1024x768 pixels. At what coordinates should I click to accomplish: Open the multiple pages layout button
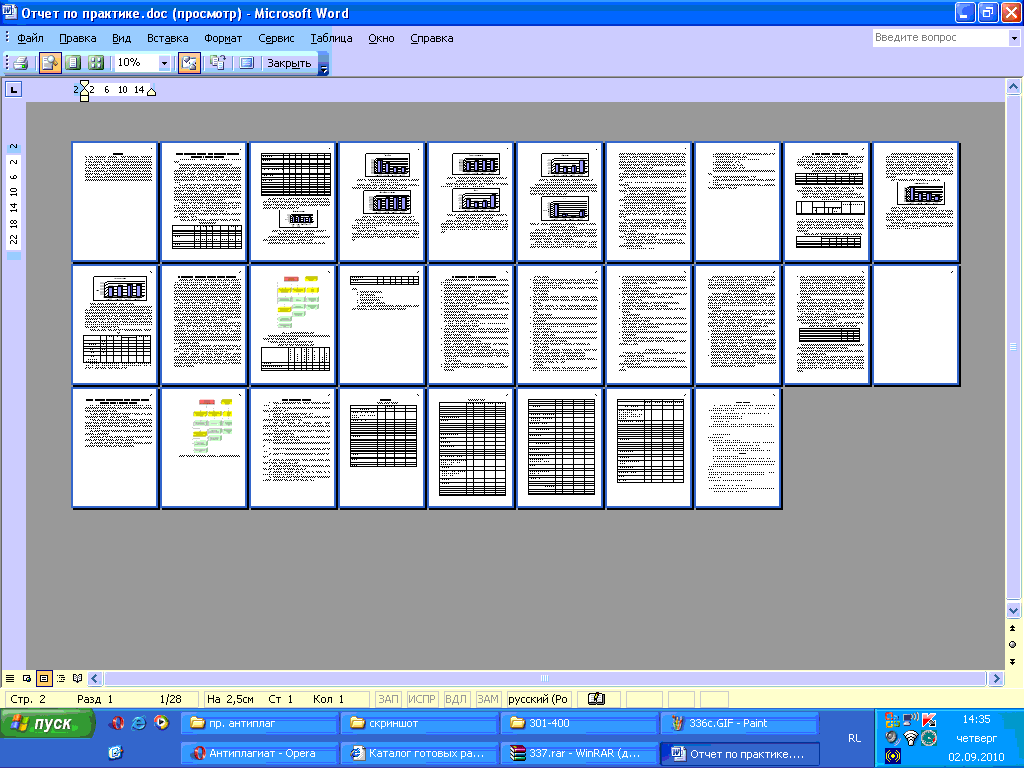click(96, 63)
